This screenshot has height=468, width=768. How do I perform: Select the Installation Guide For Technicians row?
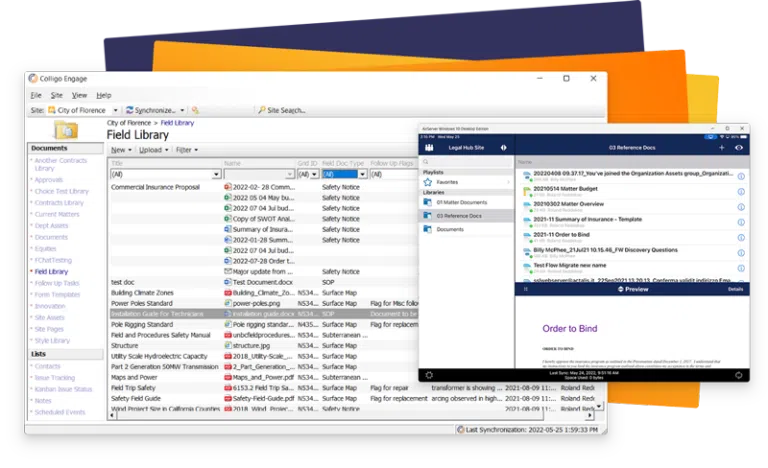[x=264, y=314]
